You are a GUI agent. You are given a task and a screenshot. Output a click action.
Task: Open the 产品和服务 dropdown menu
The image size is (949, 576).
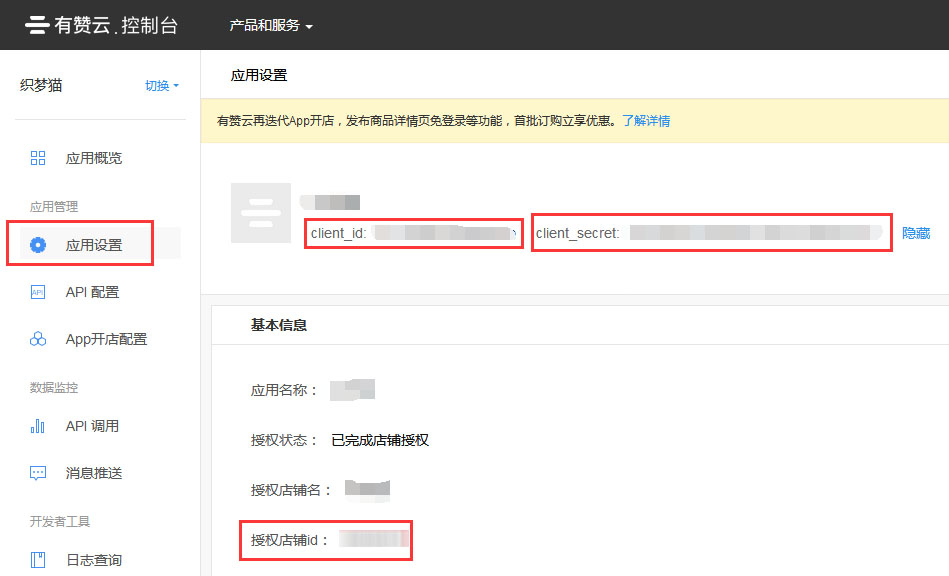pos(270,25)
